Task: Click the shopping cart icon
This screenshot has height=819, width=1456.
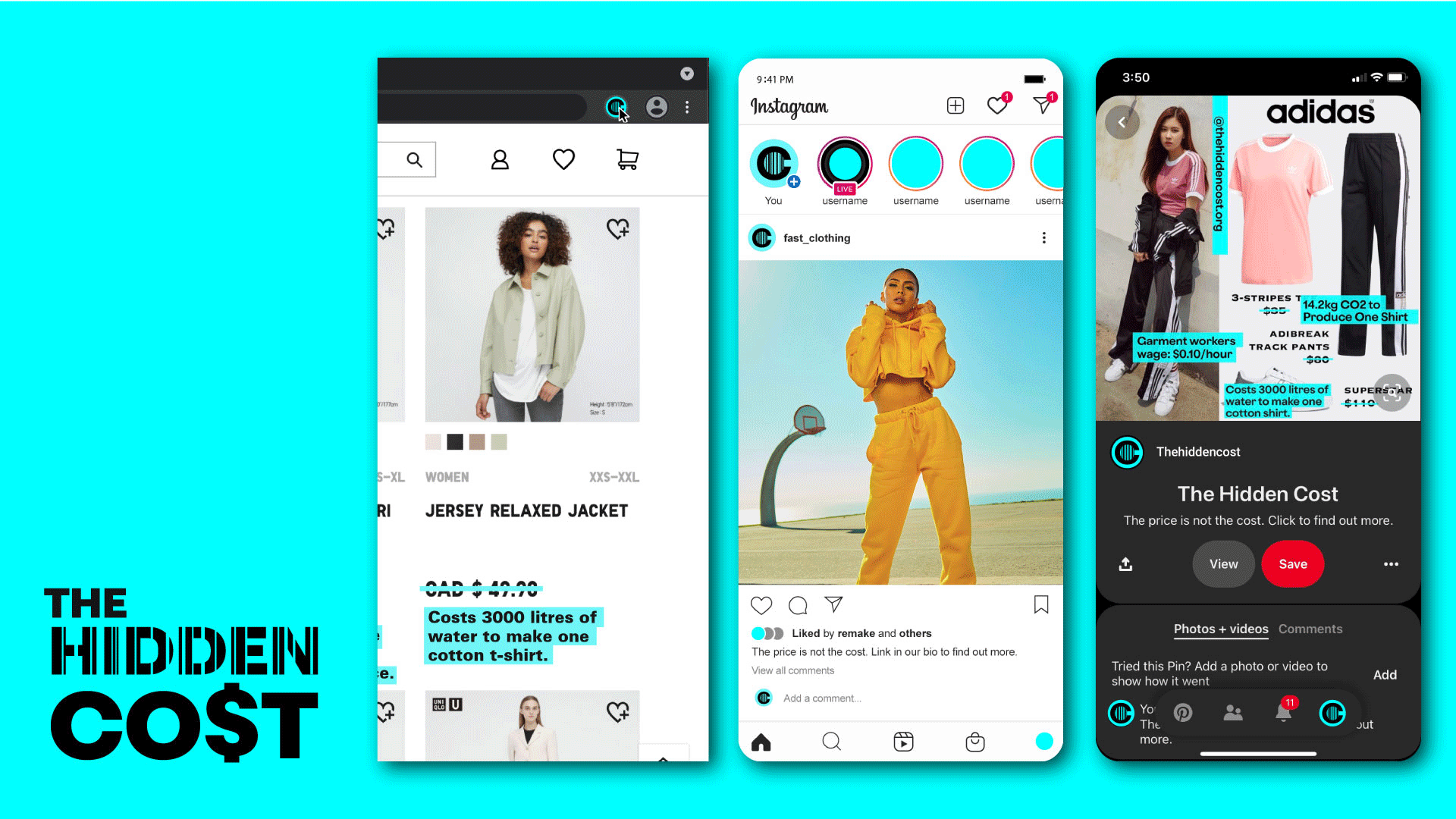Action: pos(627,159)
